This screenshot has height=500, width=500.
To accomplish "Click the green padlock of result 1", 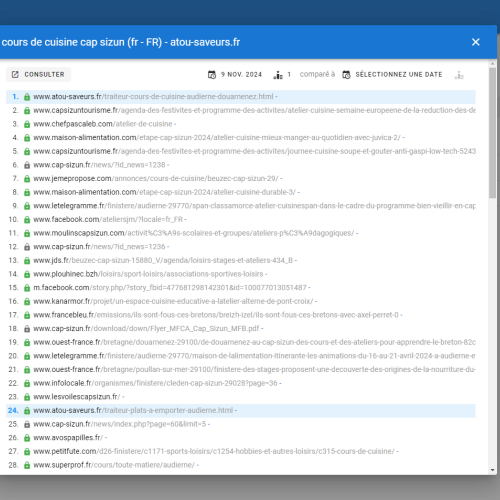I will [x=27, y=97].
